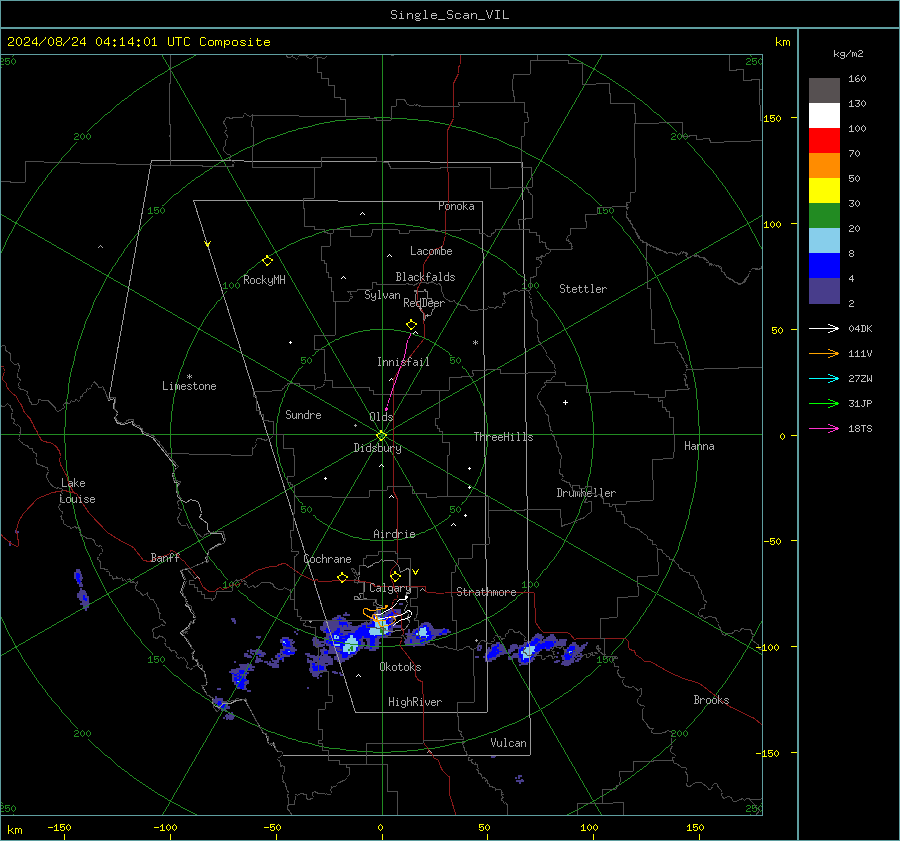
Task: Click the RockyMH label
Action: pyautogui.click(x=264, y=280)
